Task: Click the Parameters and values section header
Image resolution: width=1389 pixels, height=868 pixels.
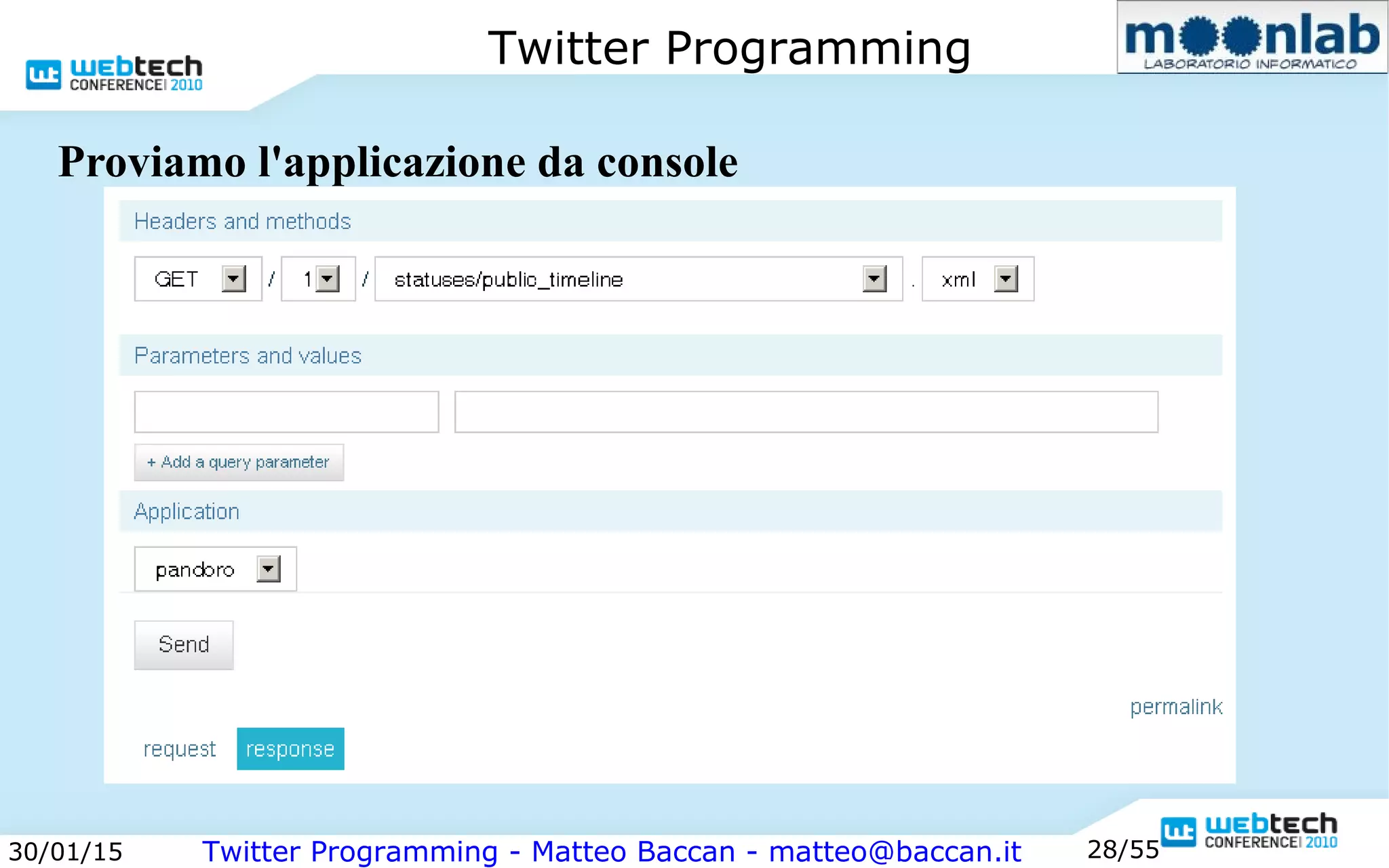Action: pyautogui.click(x=670, y=355)
